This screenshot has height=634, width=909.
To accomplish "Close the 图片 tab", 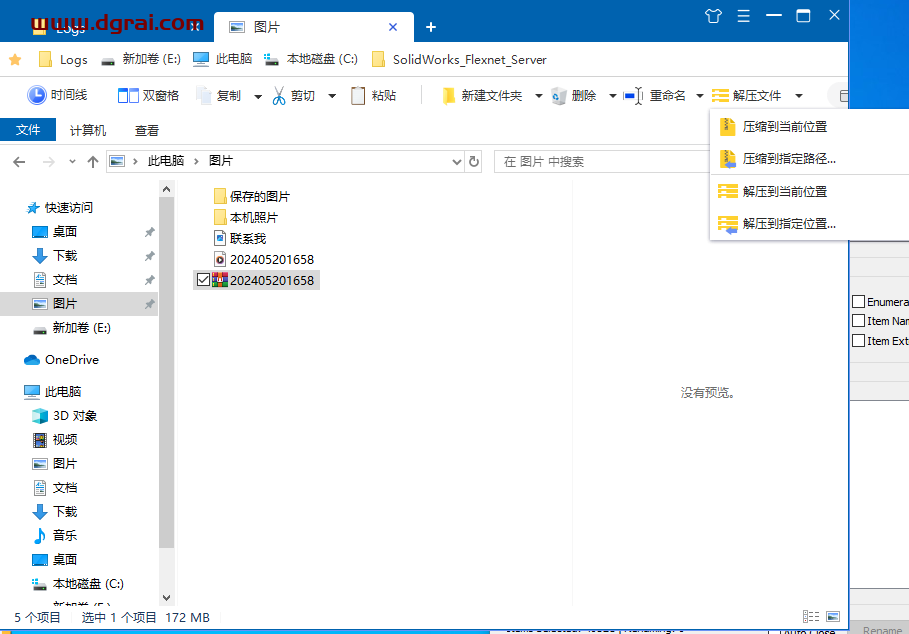I will (393, 27).
